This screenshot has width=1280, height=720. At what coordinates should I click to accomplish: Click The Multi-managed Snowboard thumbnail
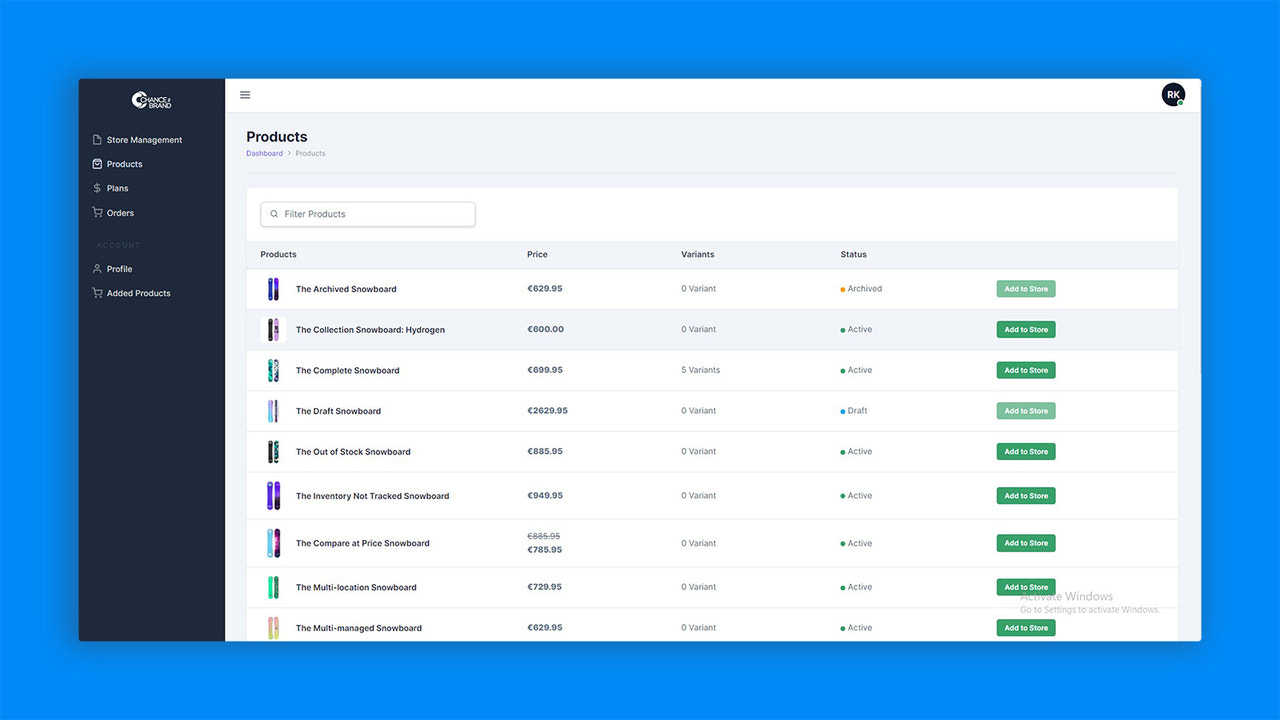[273, 628]
